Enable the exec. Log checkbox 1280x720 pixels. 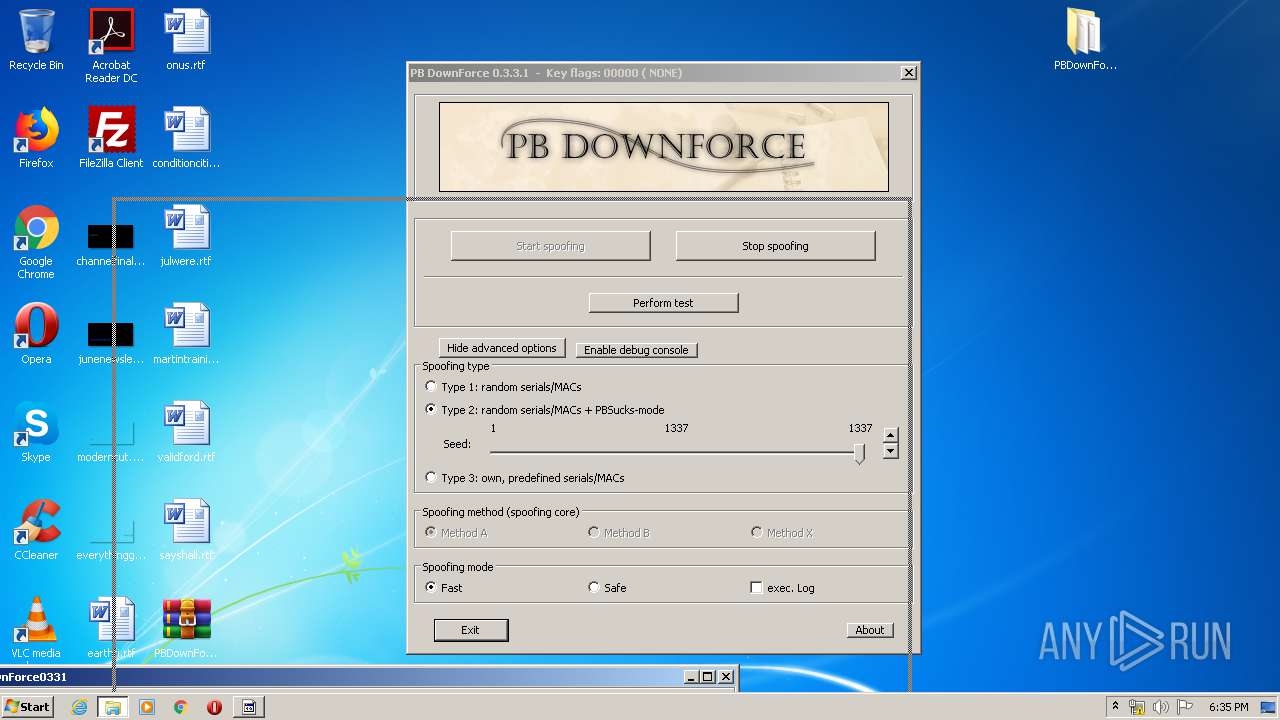[x=757, y=588]
